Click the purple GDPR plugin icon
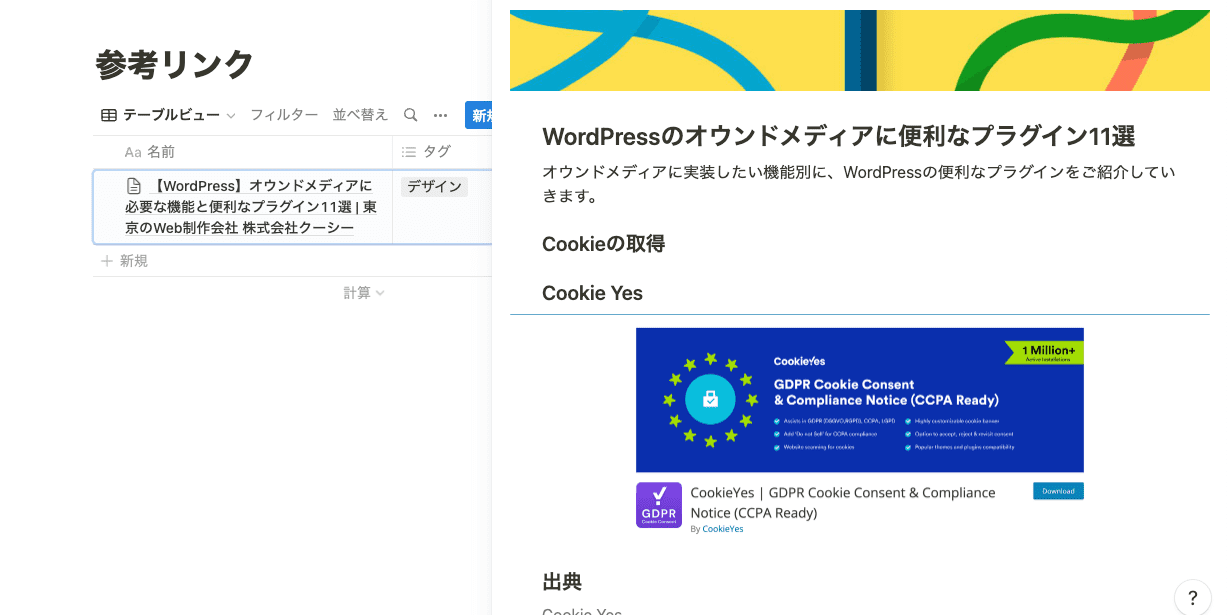The height and width of the screenshot is (615, 1227). coord(659,505)
